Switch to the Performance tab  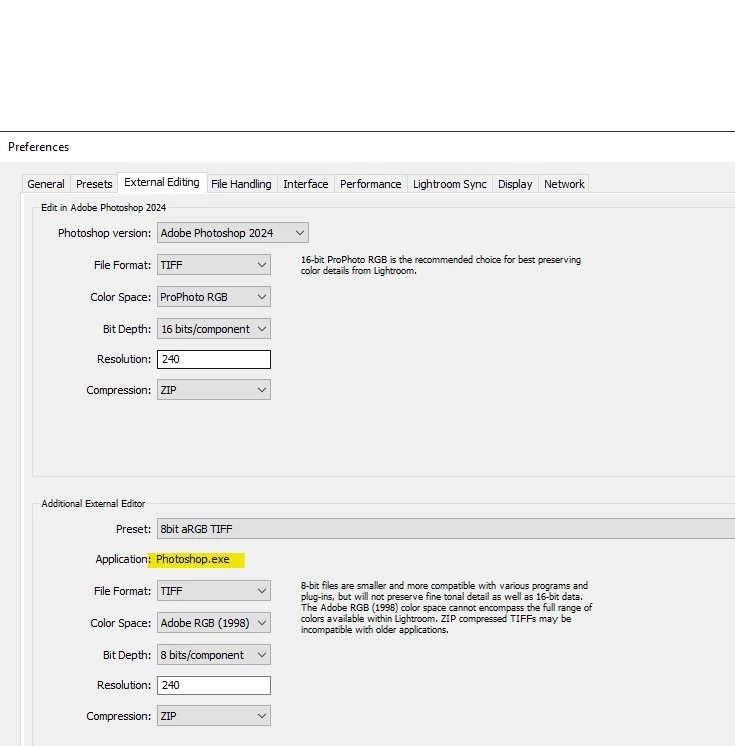(371, 184)
